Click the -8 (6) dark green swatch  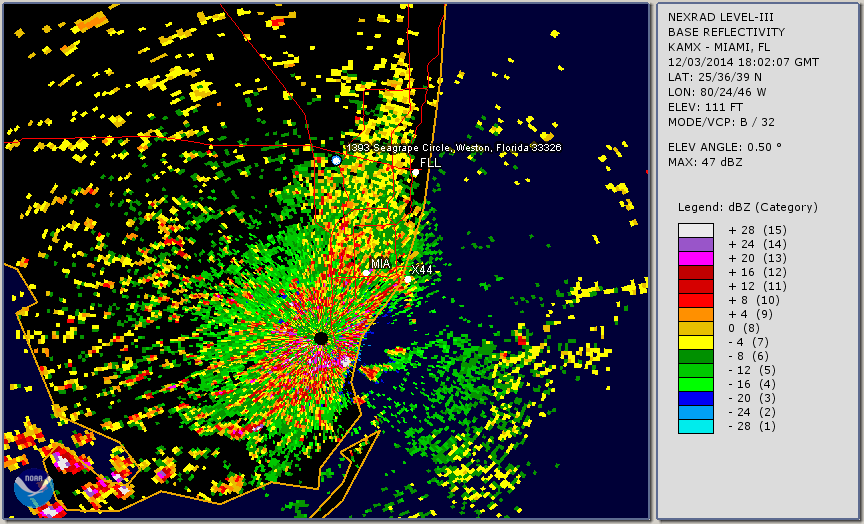tap(696, 356)
